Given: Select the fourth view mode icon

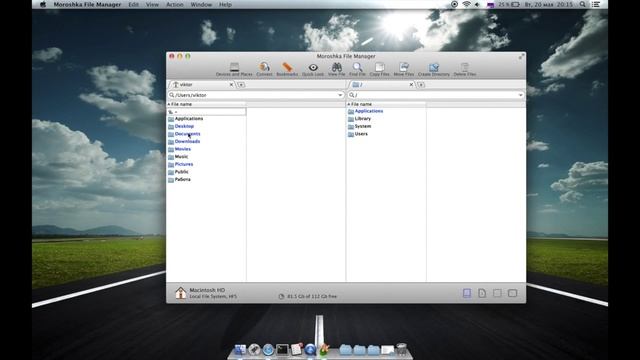Looking at the screenshot, I should pos(512,293).
